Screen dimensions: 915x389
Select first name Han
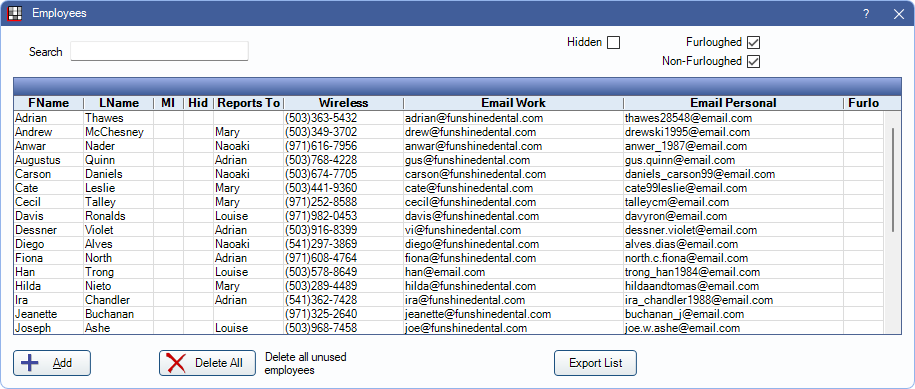25,272
